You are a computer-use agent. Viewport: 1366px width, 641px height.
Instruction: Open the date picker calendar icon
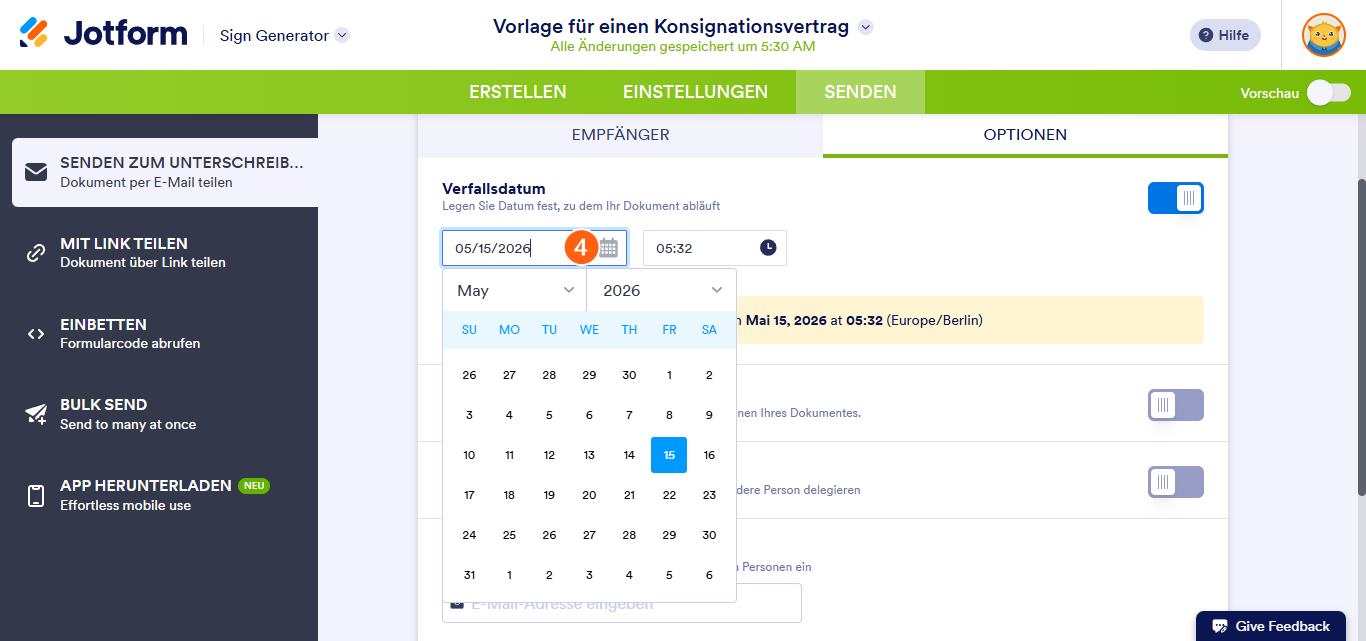608,247
